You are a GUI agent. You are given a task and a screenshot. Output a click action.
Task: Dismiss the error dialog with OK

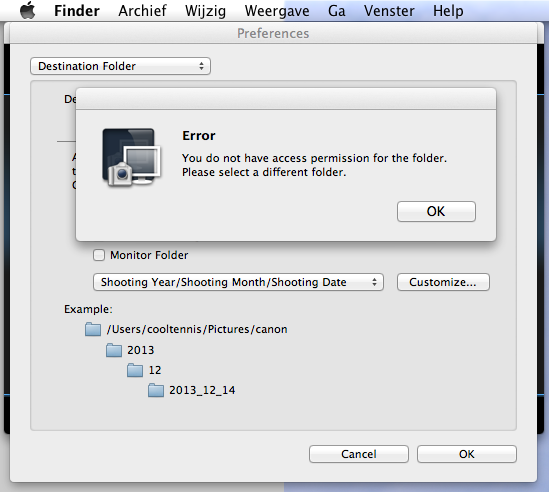point(436,212)
